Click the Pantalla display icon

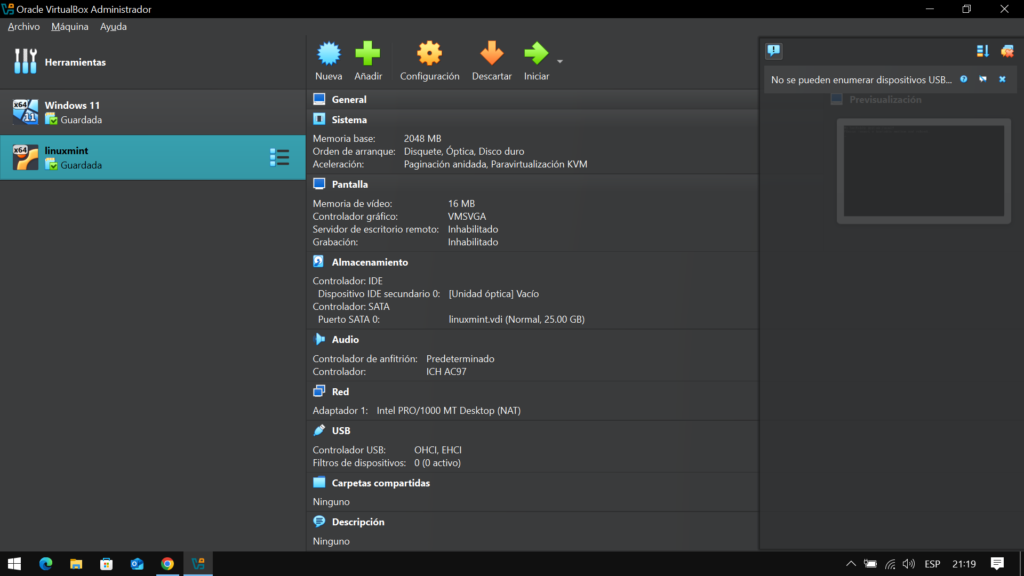point(319,184)
